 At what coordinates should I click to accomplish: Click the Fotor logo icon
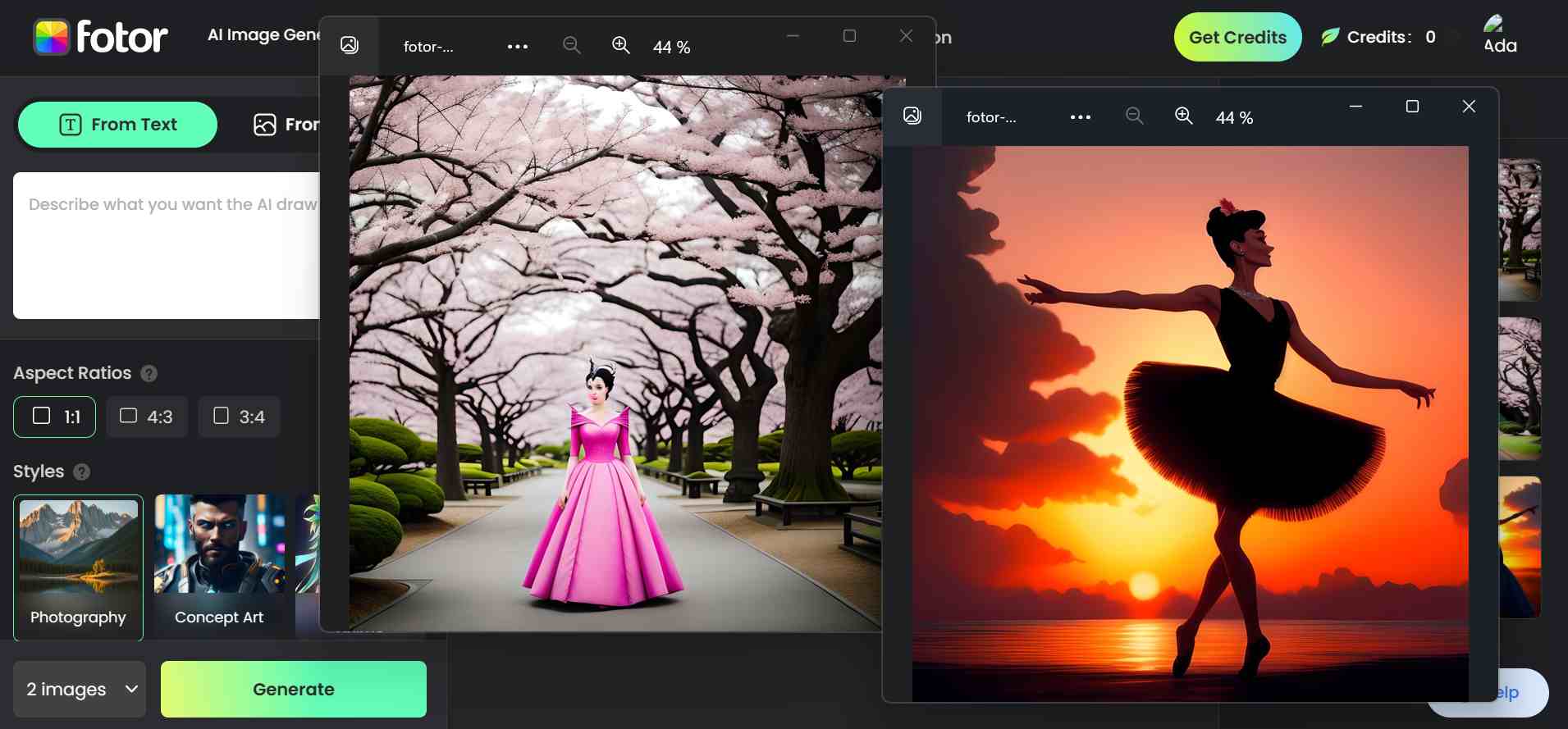coord(52,37)
